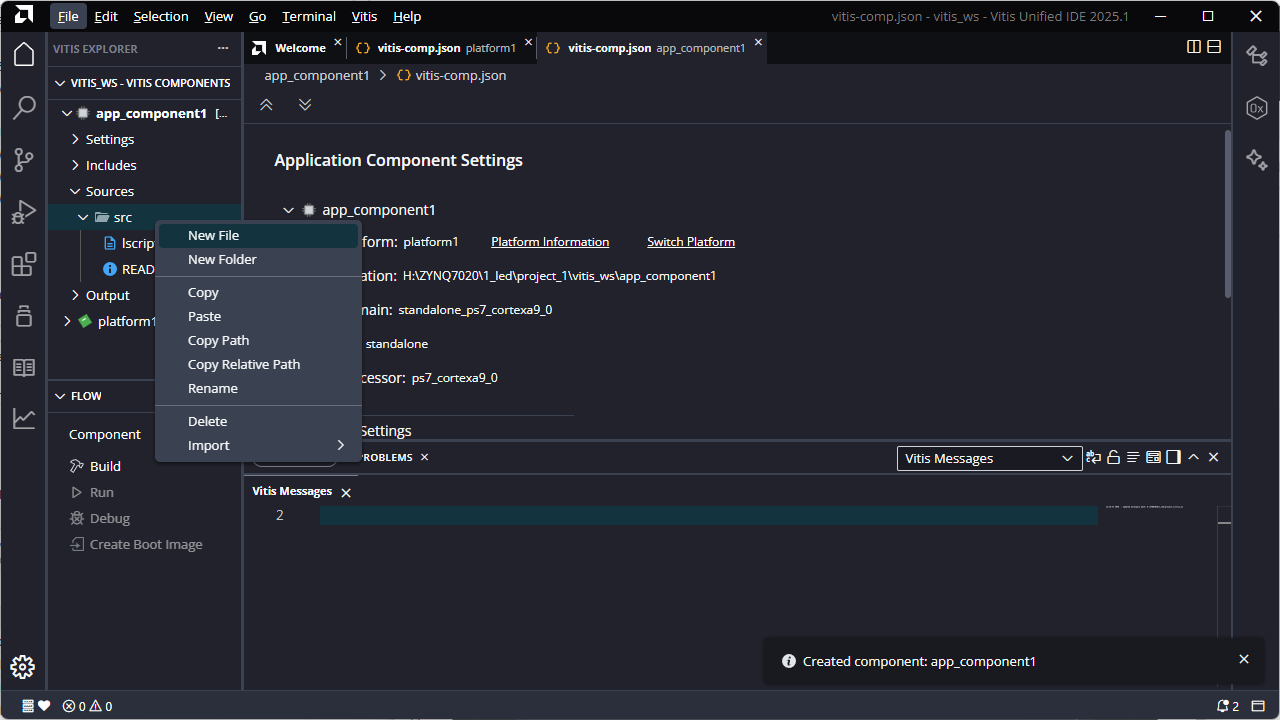This screenshot has height=720, width=1280.
Task: Toggle maximized panel with up chevron
Action: (x=1193, y=457)
